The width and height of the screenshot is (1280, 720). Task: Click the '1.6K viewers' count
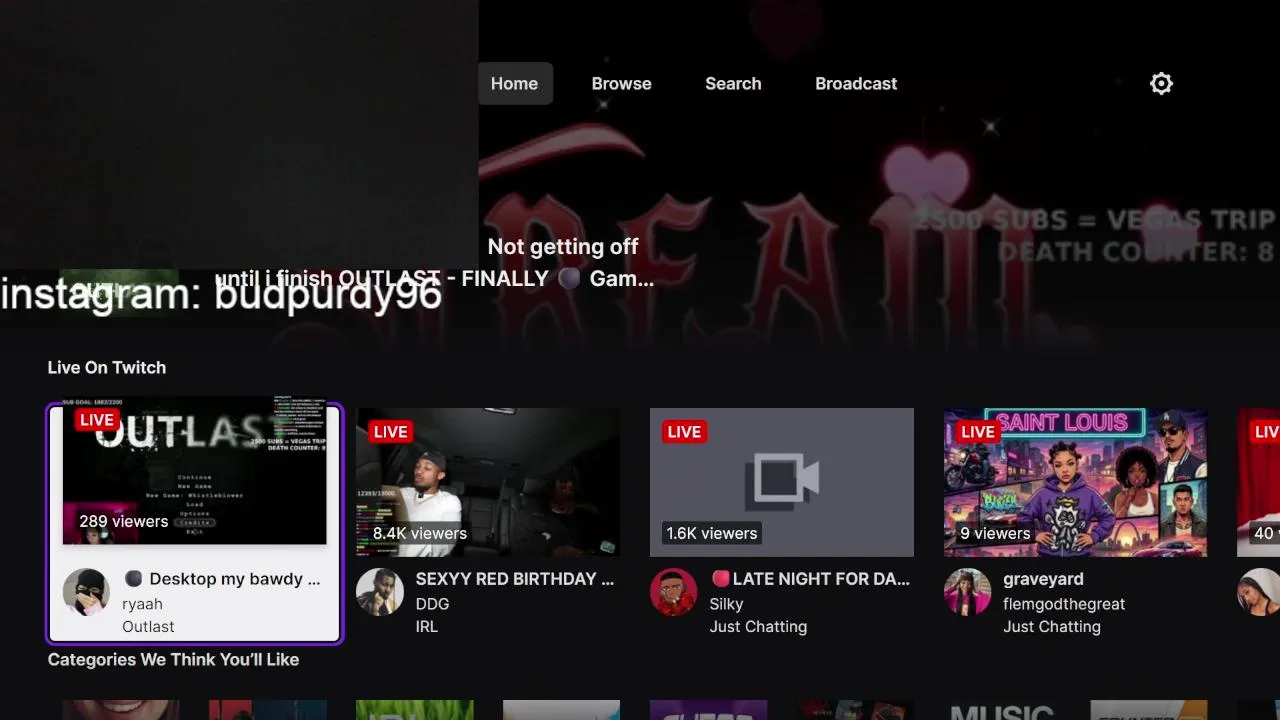pyautogui.click(x=712, y=533)
